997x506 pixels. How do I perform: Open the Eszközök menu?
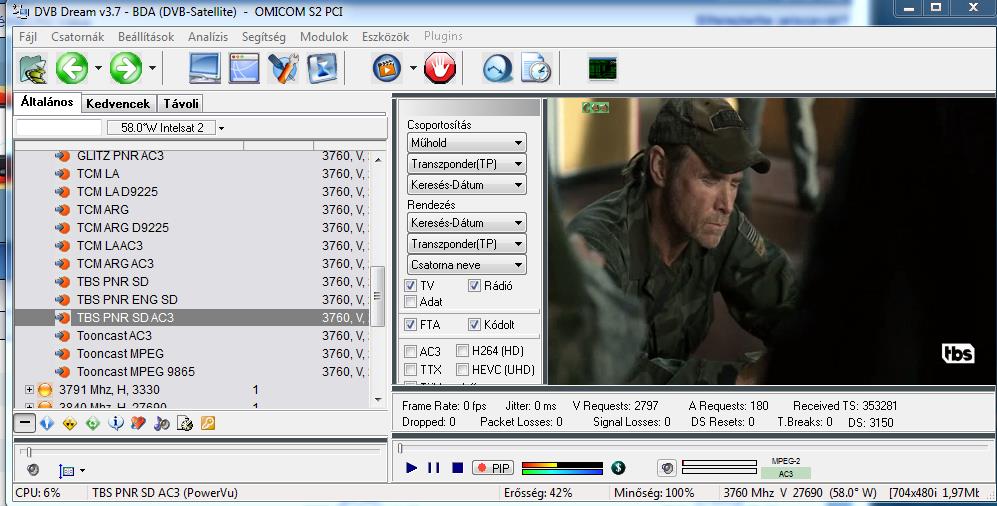point(385,37)
